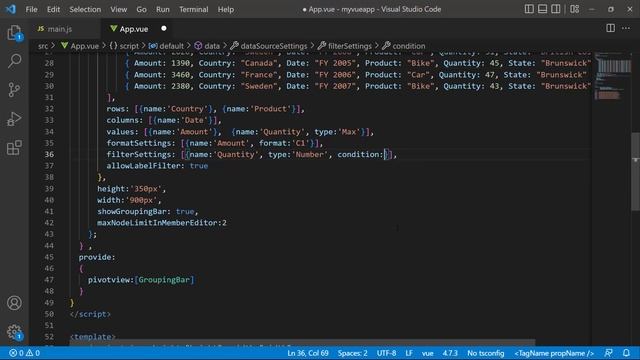The width and height of the screenshot is (640, 360).
Task: Open notifications bell in status bar
Action: point(626,353)
